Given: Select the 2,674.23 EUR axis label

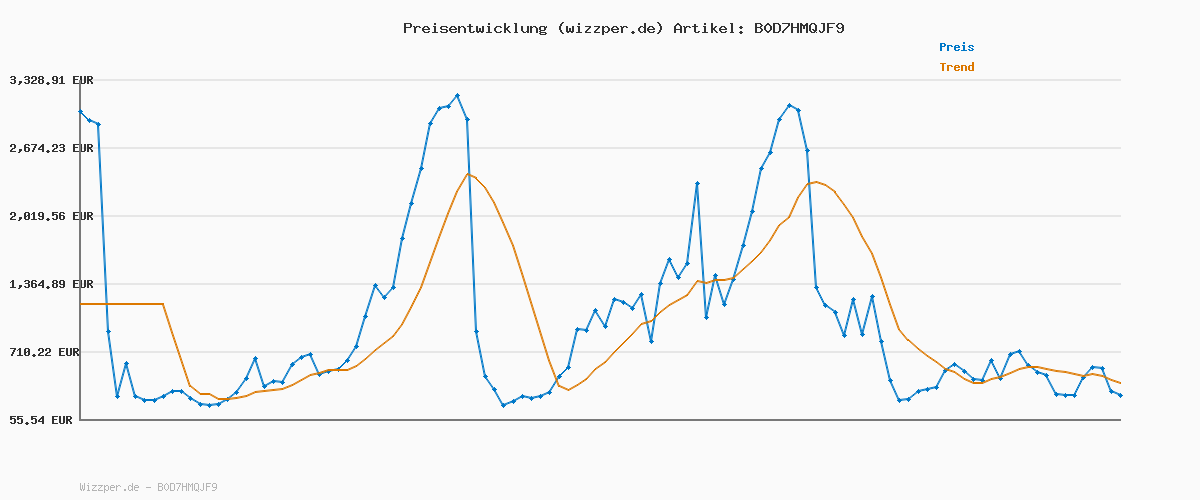Looking at the screenshot, I should click(x=51, y=148).
